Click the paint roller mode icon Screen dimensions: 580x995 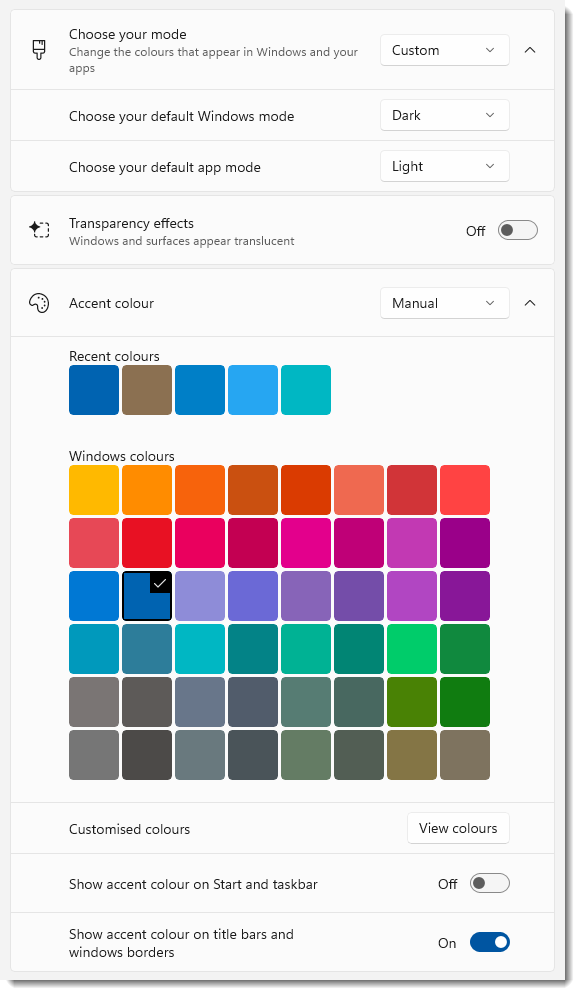coord(39,50)
